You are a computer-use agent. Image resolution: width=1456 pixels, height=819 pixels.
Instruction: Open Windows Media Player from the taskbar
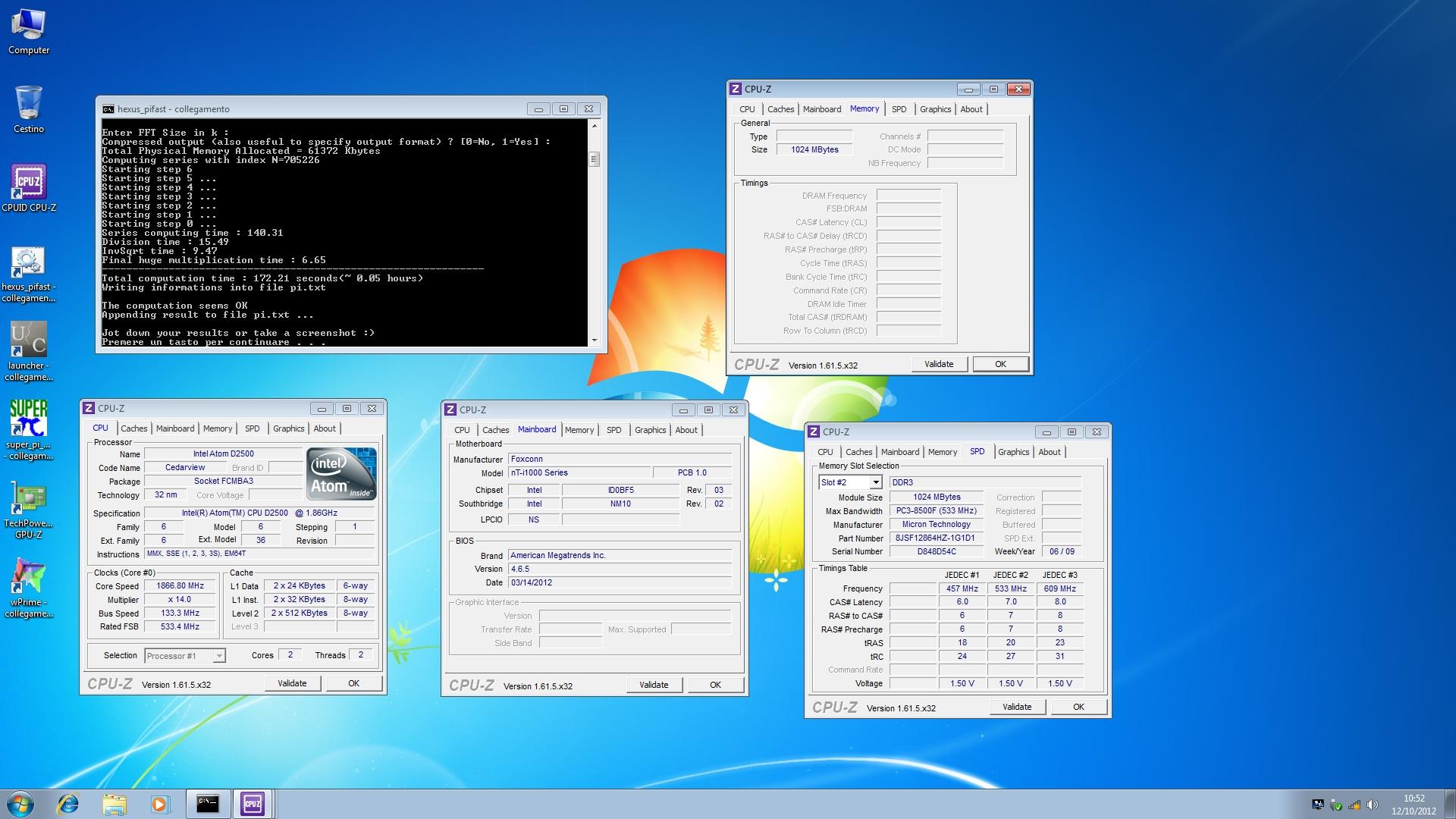coord(160,804)
